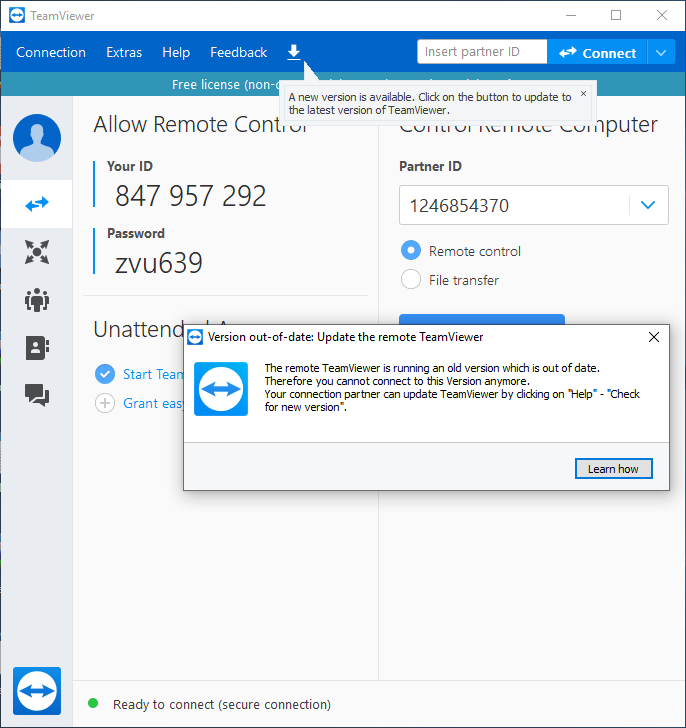This screenshot has height=728, width=686.
Task: Close the new version tooltip
Action: (x=583, y=94)
